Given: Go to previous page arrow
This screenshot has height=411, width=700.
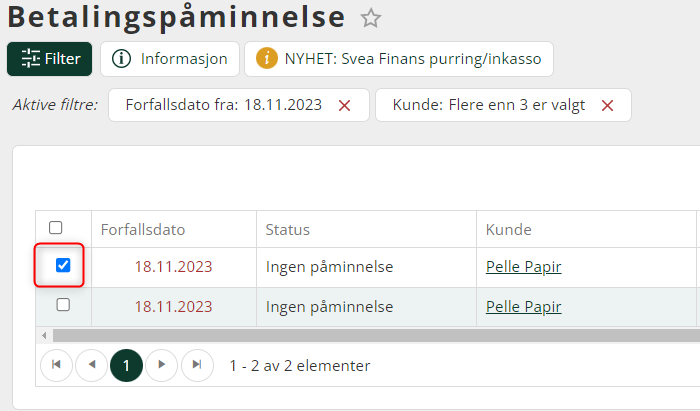Looking at the screenshot, I should [x=92, y=365].
